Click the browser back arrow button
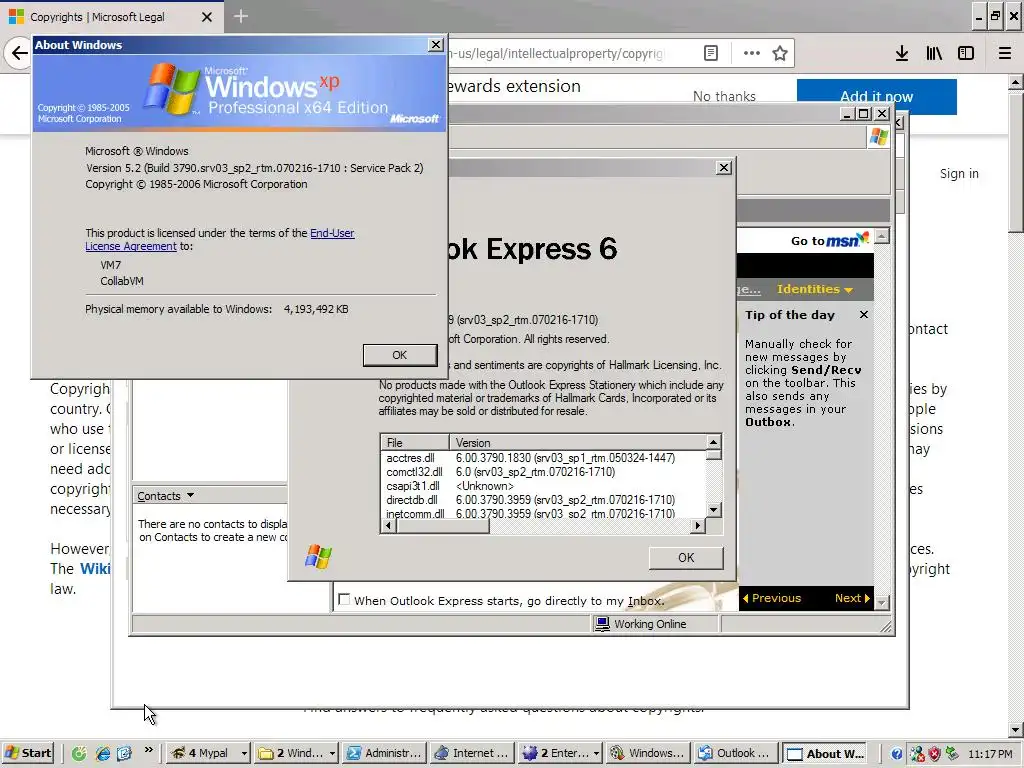 click(18, 53)
